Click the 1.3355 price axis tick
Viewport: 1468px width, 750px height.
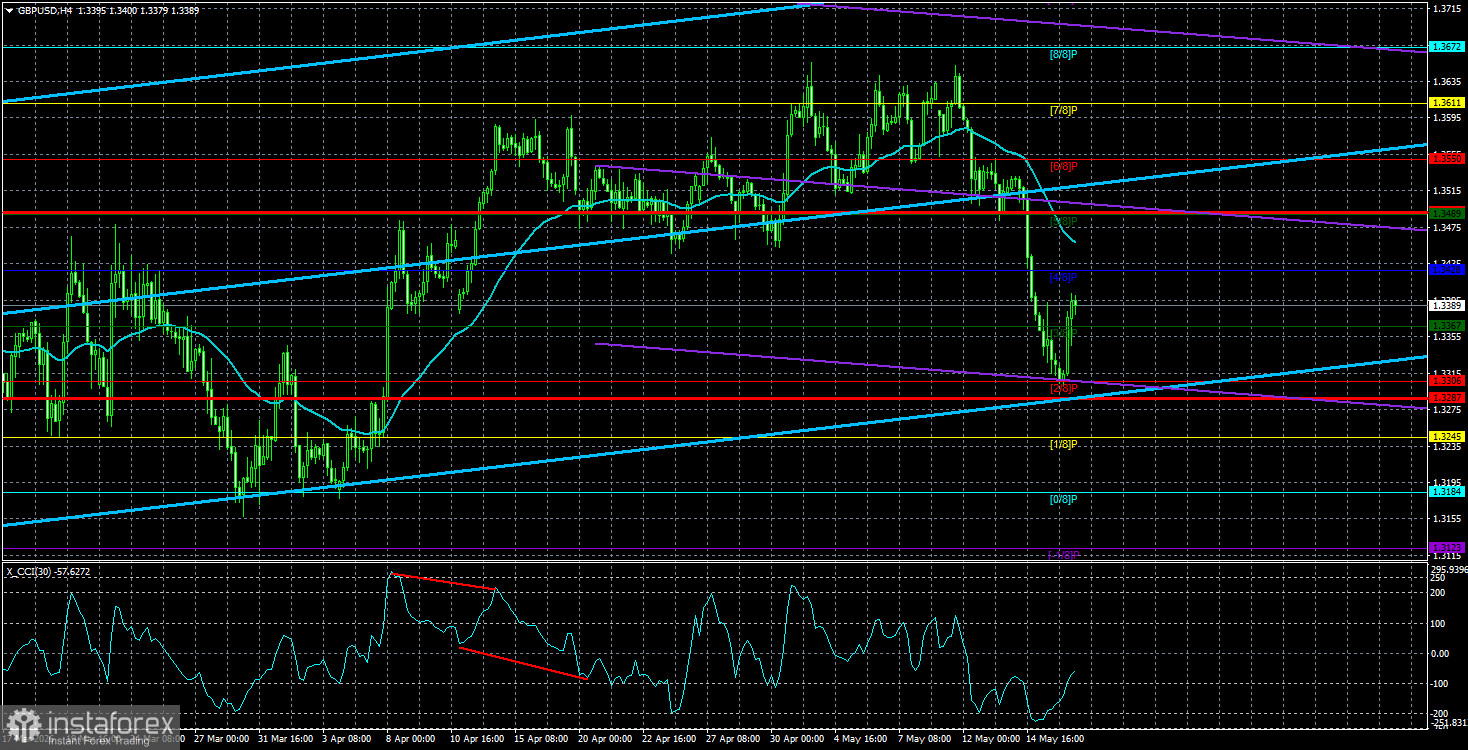pos(1446,337)
